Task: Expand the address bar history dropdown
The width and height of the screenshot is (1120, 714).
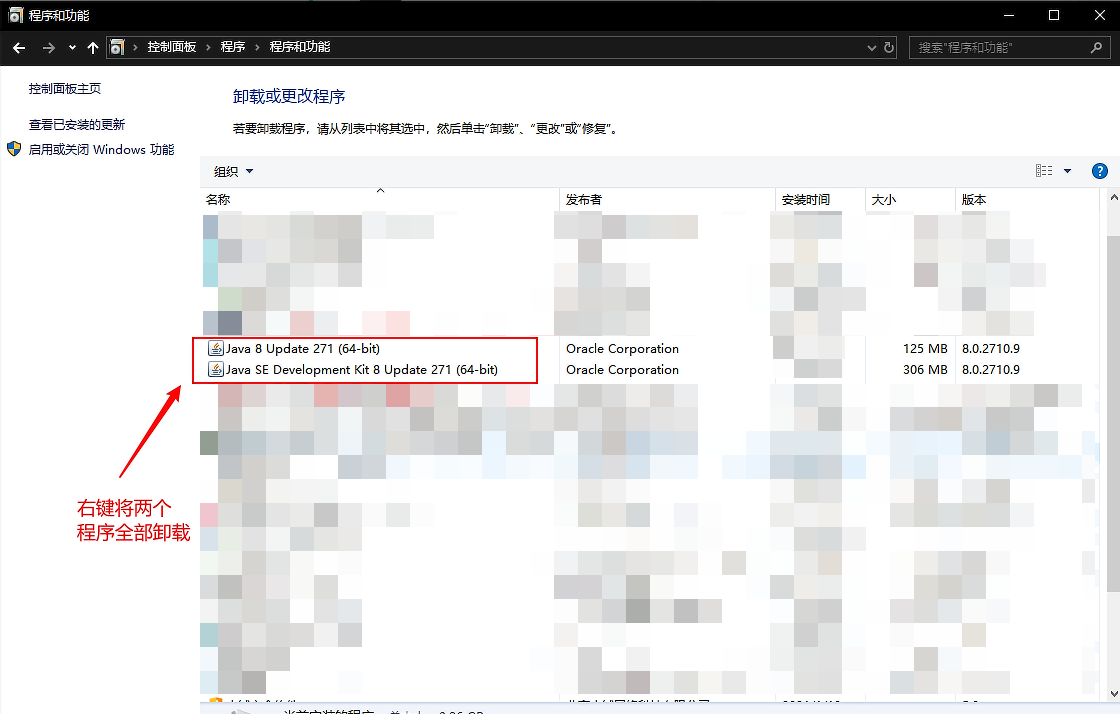Action: [x=871, y=47]
